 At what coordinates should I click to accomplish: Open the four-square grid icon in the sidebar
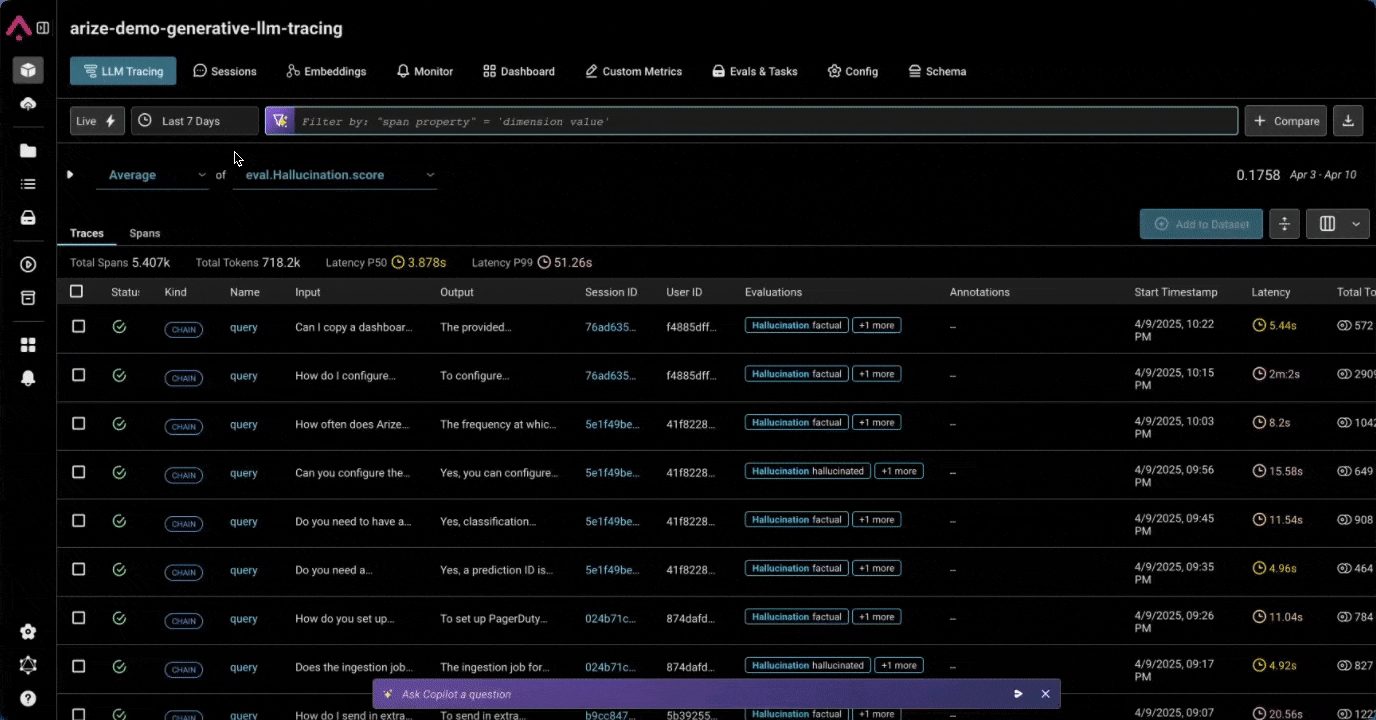point(28,345)
